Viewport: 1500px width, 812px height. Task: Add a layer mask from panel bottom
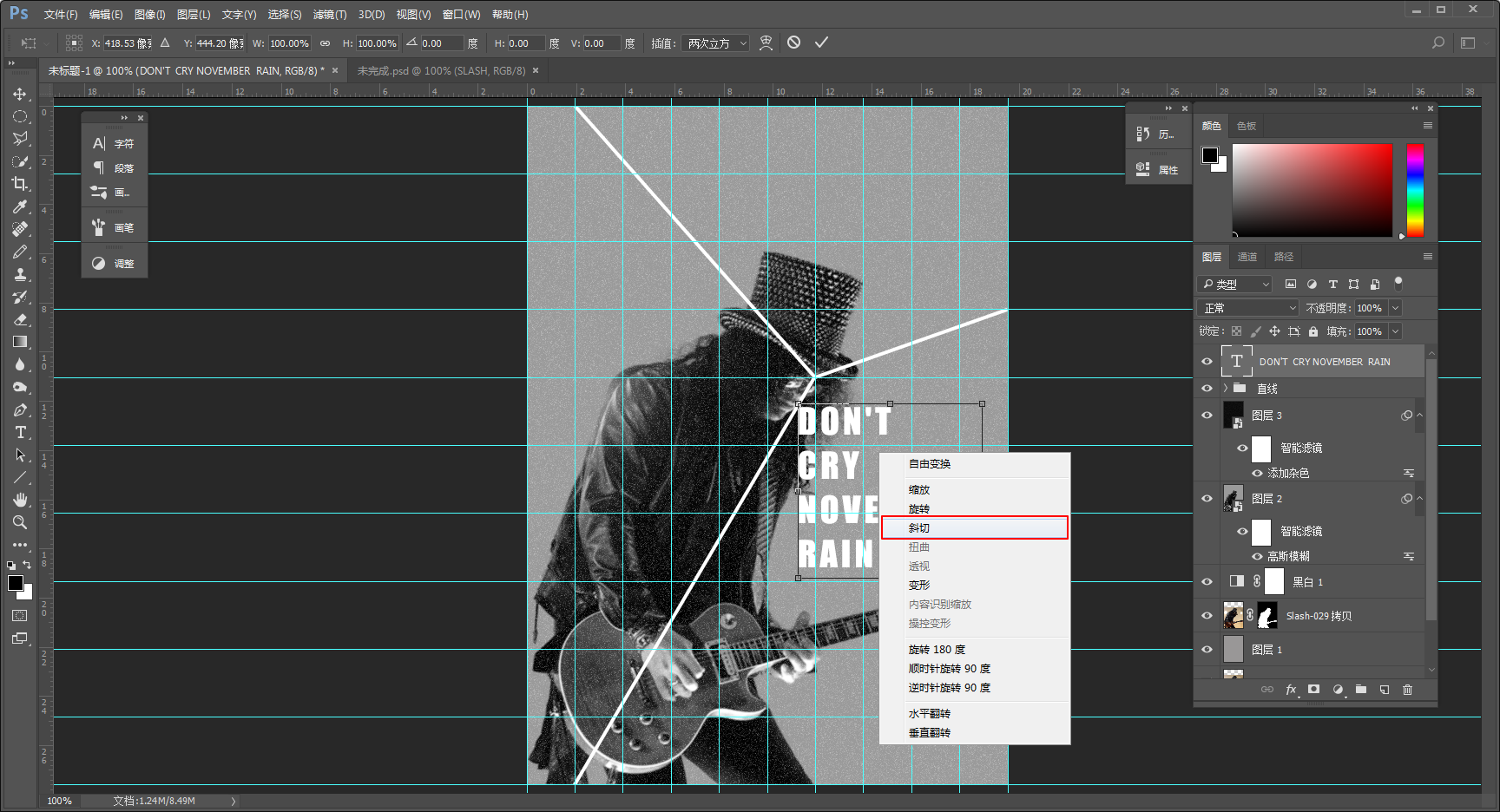click(1314, 690)
